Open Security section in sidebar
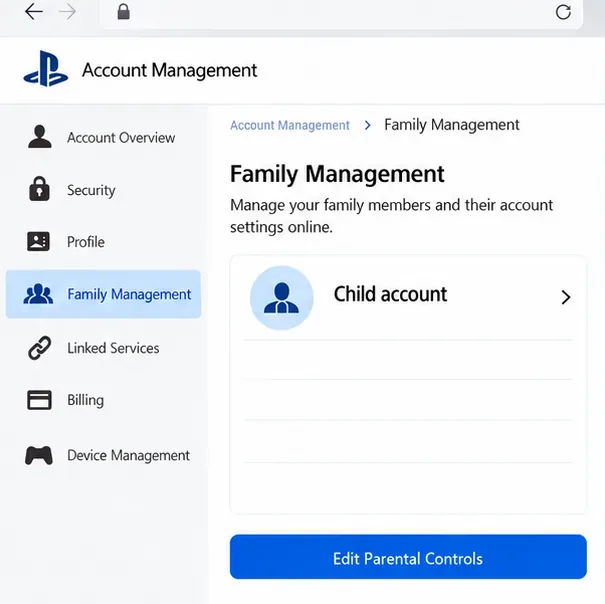The width and height of the screenshot is (605, 604). [103, 189]
